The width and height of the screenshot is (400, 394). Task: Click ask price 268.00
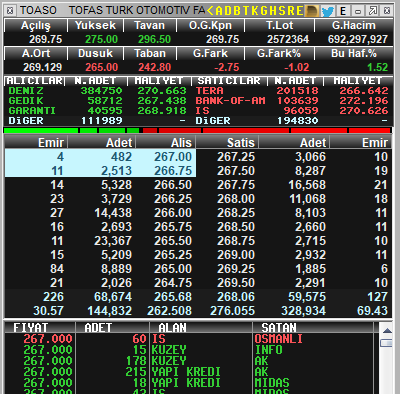(x=236, y=199)
